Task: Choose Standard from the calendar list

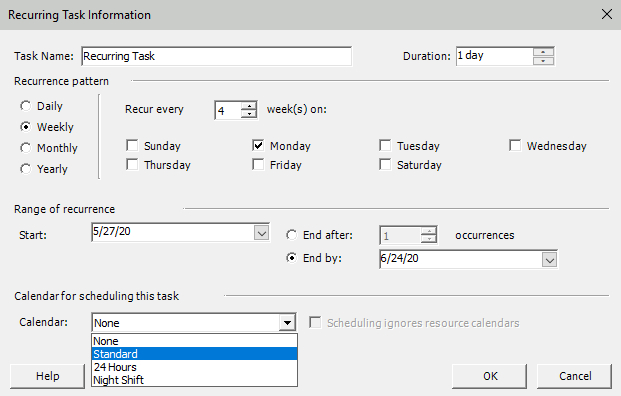Action: (194, 354)
